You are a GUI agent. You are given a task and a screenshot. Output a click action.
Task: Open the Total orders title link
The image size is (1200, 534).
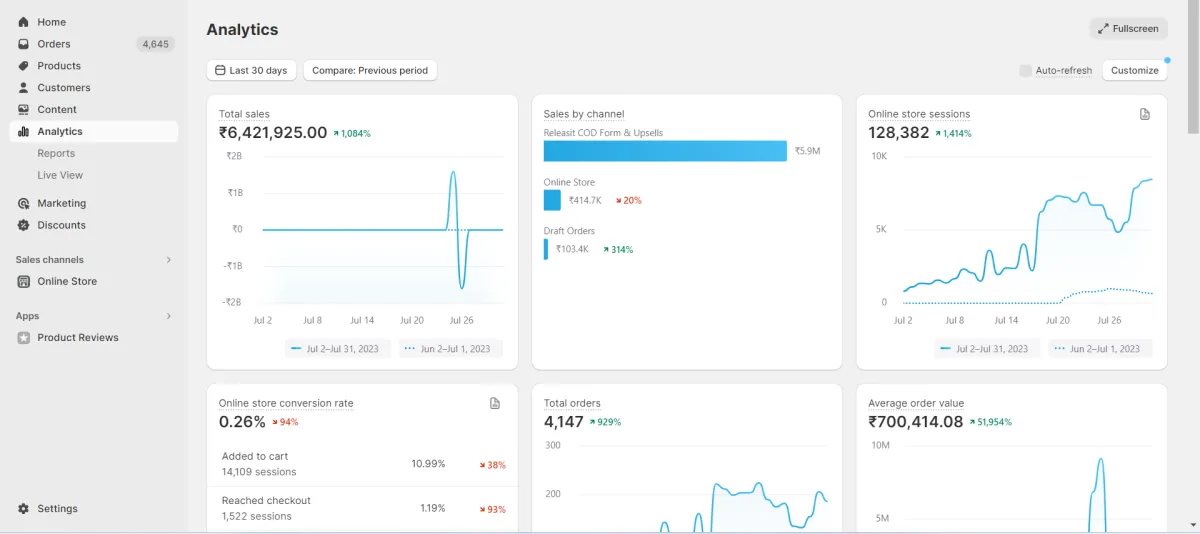[572, 403]
